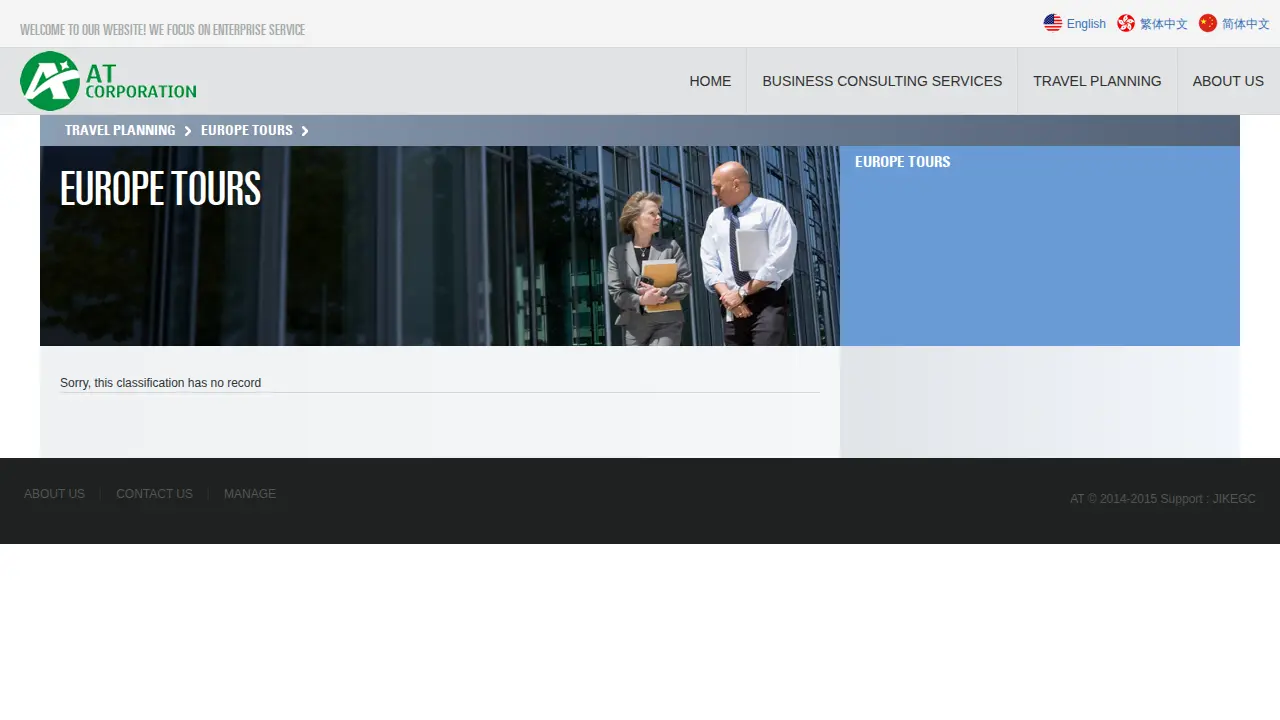
Task: Open the Travel Planning menu
Action: [1097, 81]
